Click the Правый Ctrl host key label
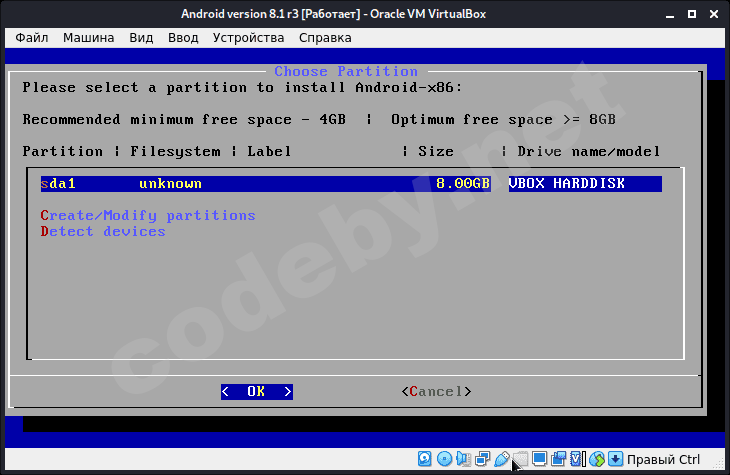This screenshot has width=730, height=475. pyautogui.click(x=663, y=459)
